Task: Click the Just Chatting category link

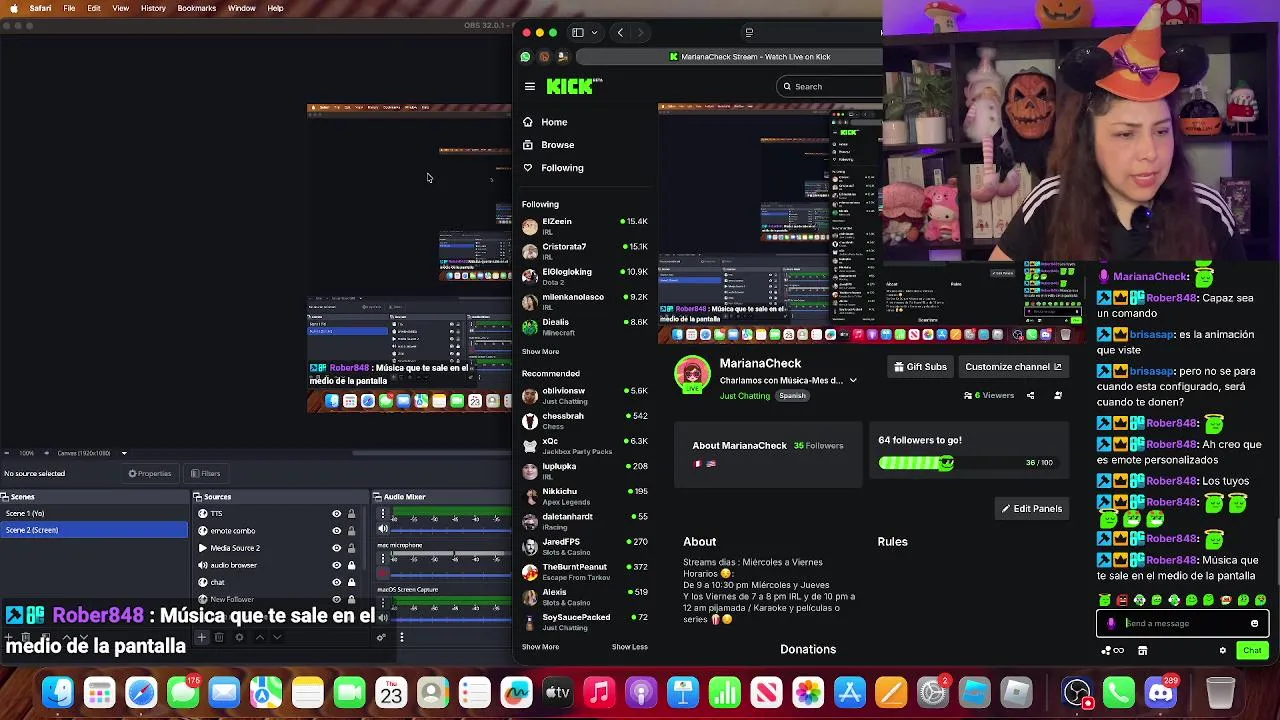Action: click(x=745, y=396)
